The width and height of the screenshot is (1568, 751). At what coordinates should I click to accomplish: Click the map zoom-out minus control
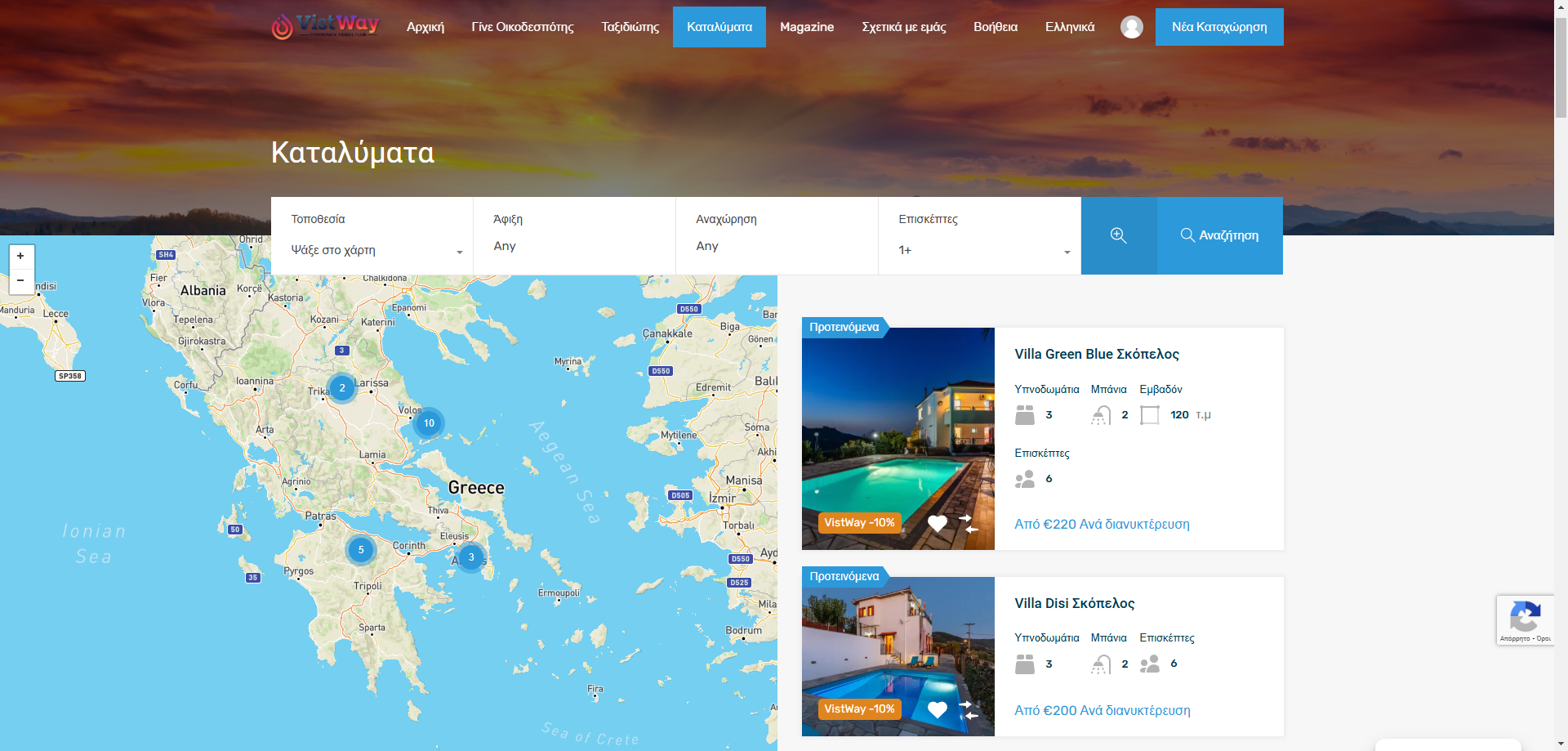click(x=20, y=282)
